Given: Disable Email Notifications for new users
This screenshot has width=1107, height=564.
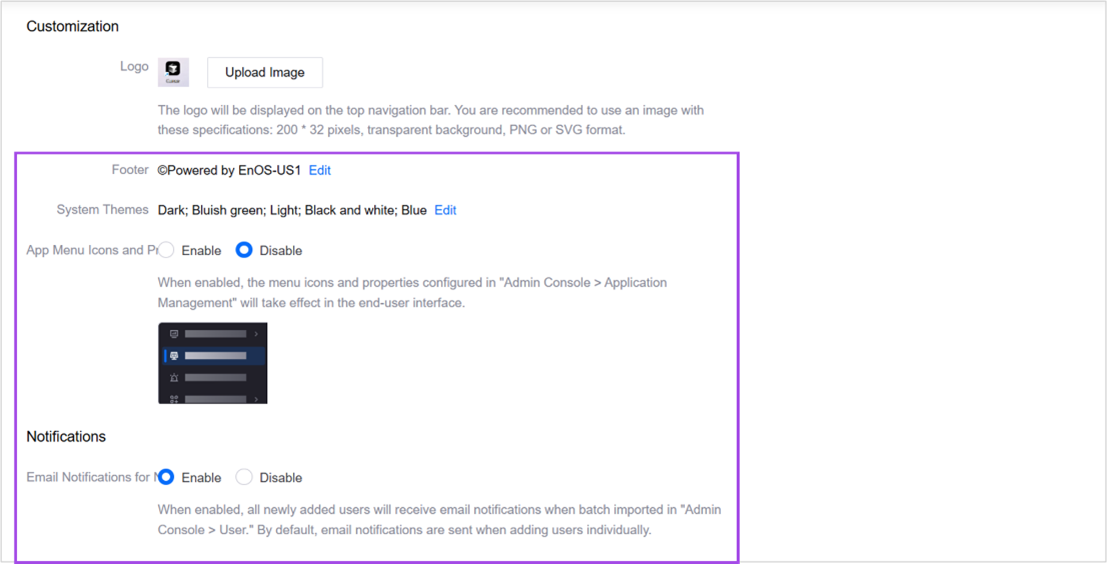Looking at the screenshot, I should tap(244, 477).
